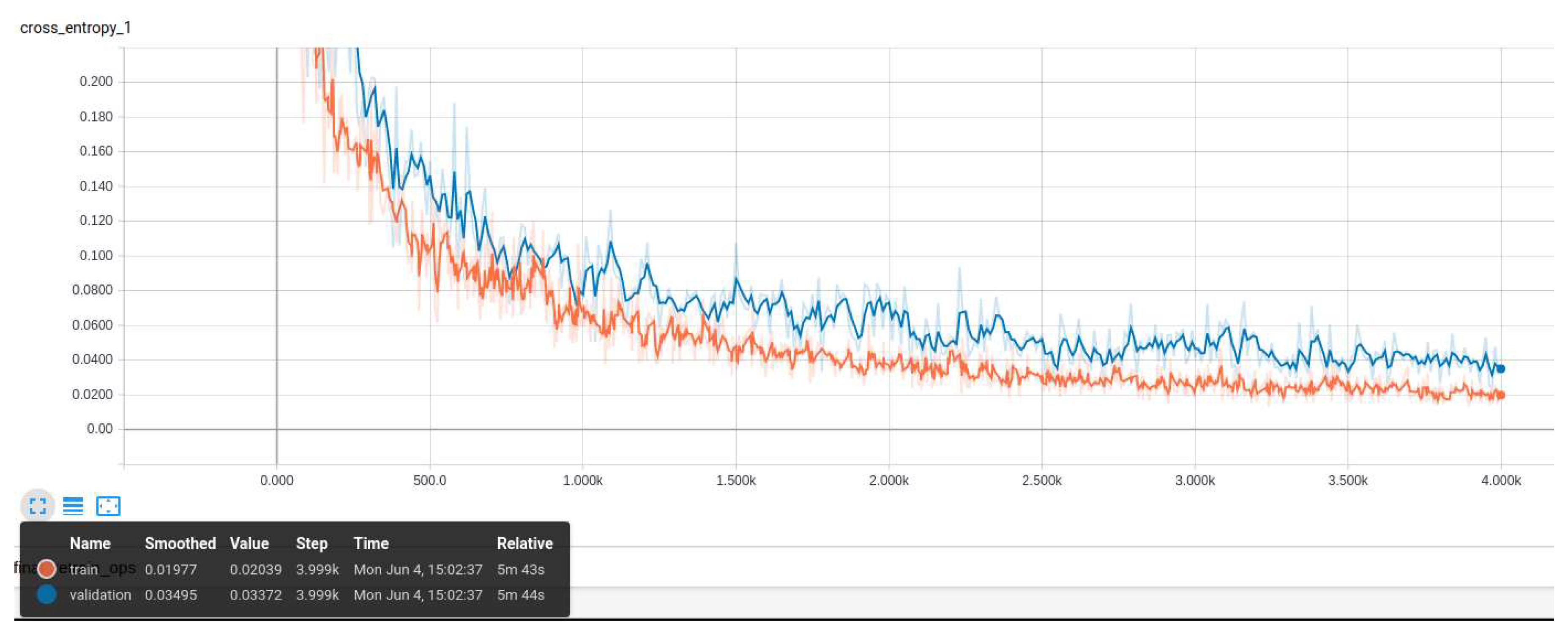Click the cross_entropy_1 chart title
The width and height of the screenshot is (1568, 638).
(76, 28)
